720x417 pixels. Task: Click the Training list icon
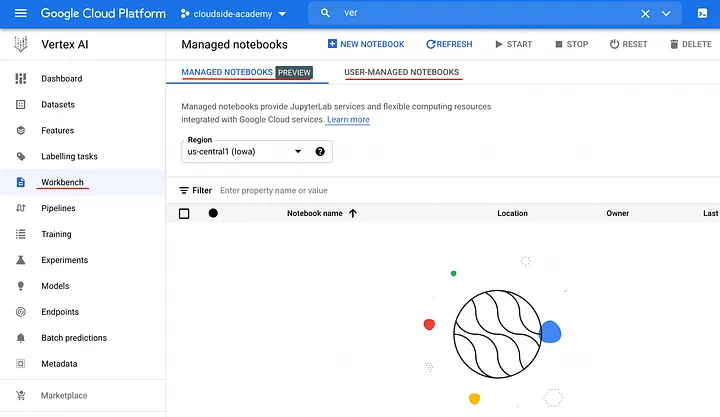pyautogui.click(x=21, y=234)
